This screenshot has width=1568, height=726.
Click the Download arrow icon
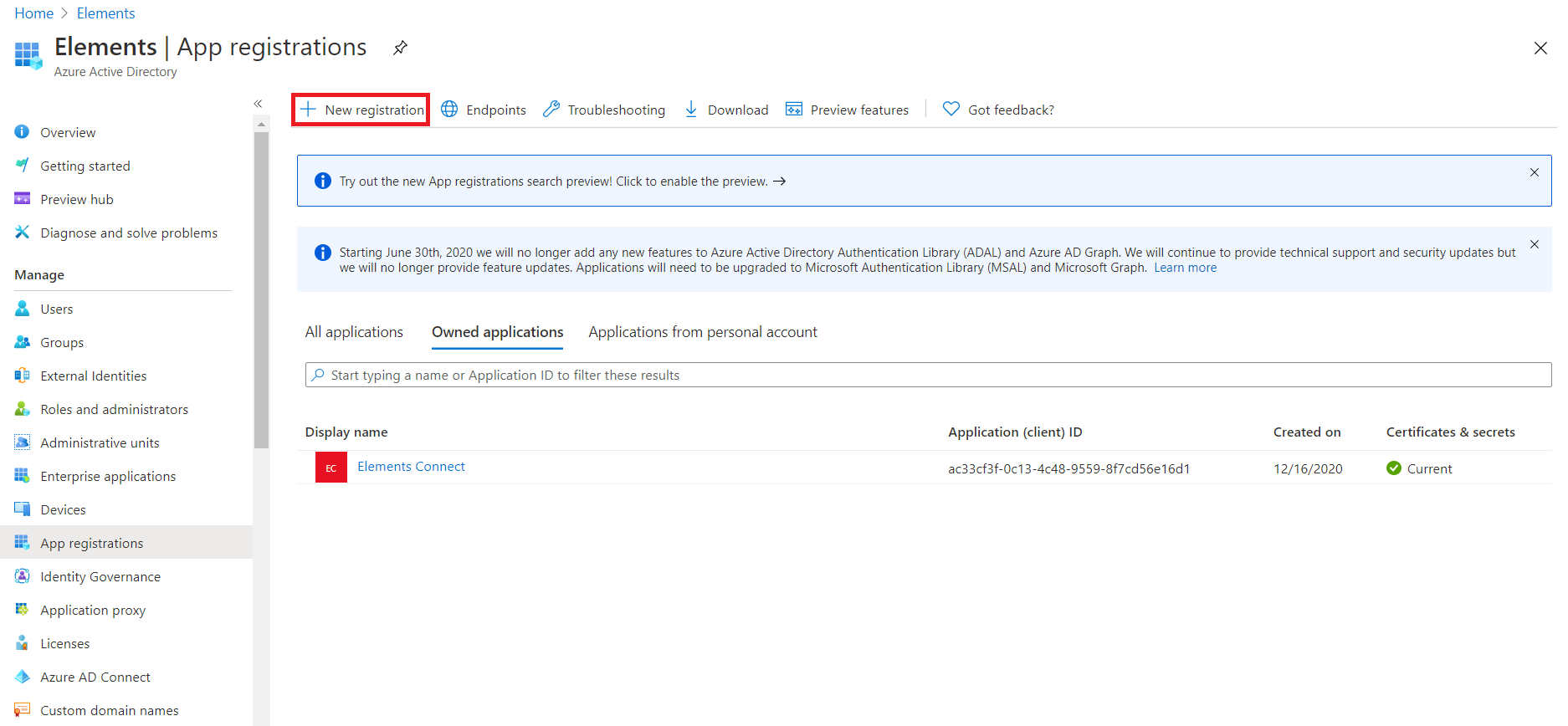click(691, 110)
